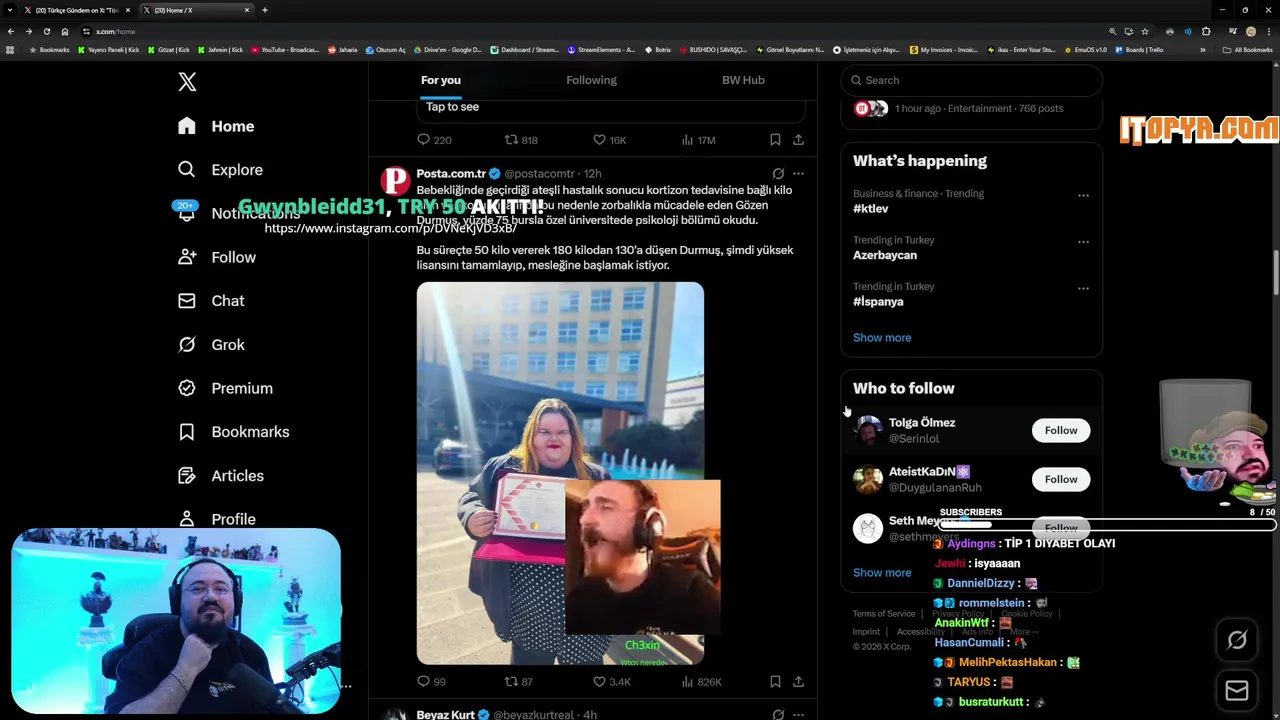Open Terms of Service link

pos(884,614)
